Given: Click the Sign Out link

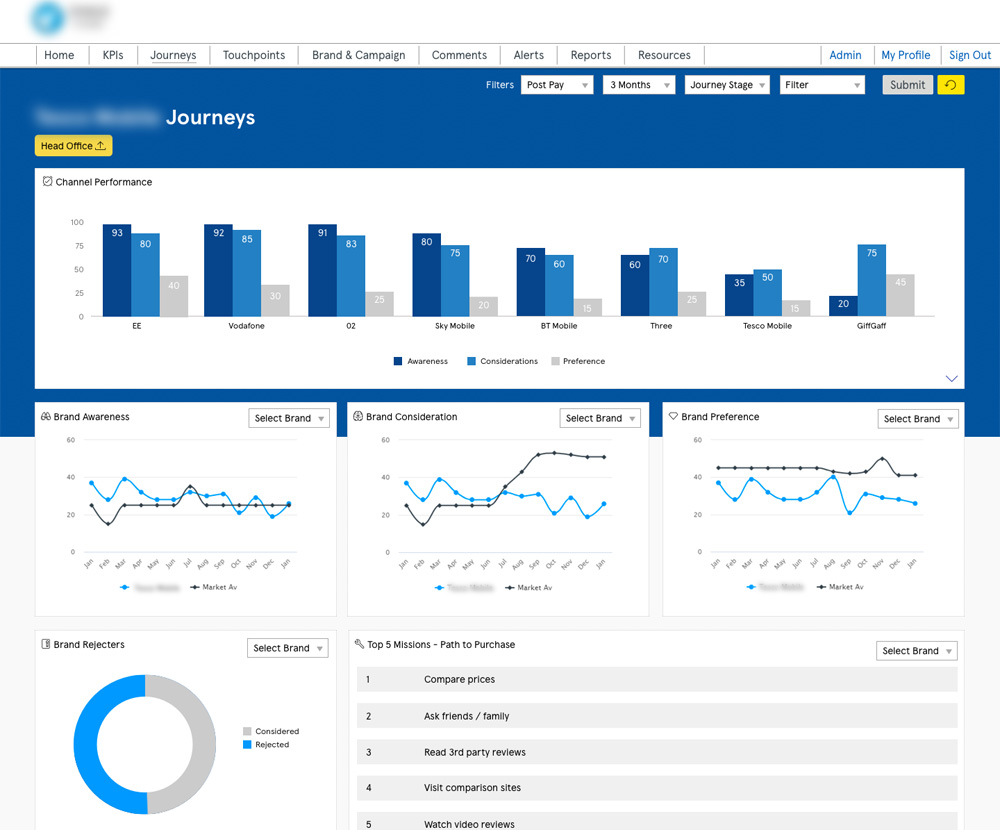Looking at the screenshot, I should point(969,55).
